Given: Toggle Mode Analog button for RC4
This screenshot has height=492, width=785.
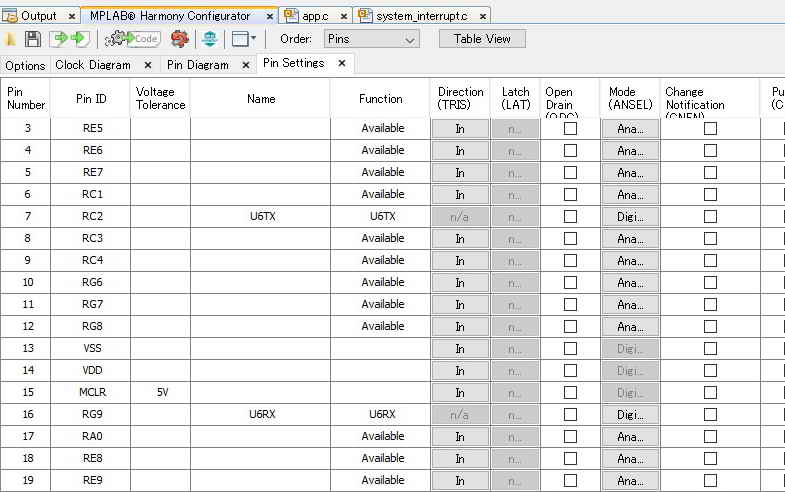Looking at the screenshot, I should (630, 261).
